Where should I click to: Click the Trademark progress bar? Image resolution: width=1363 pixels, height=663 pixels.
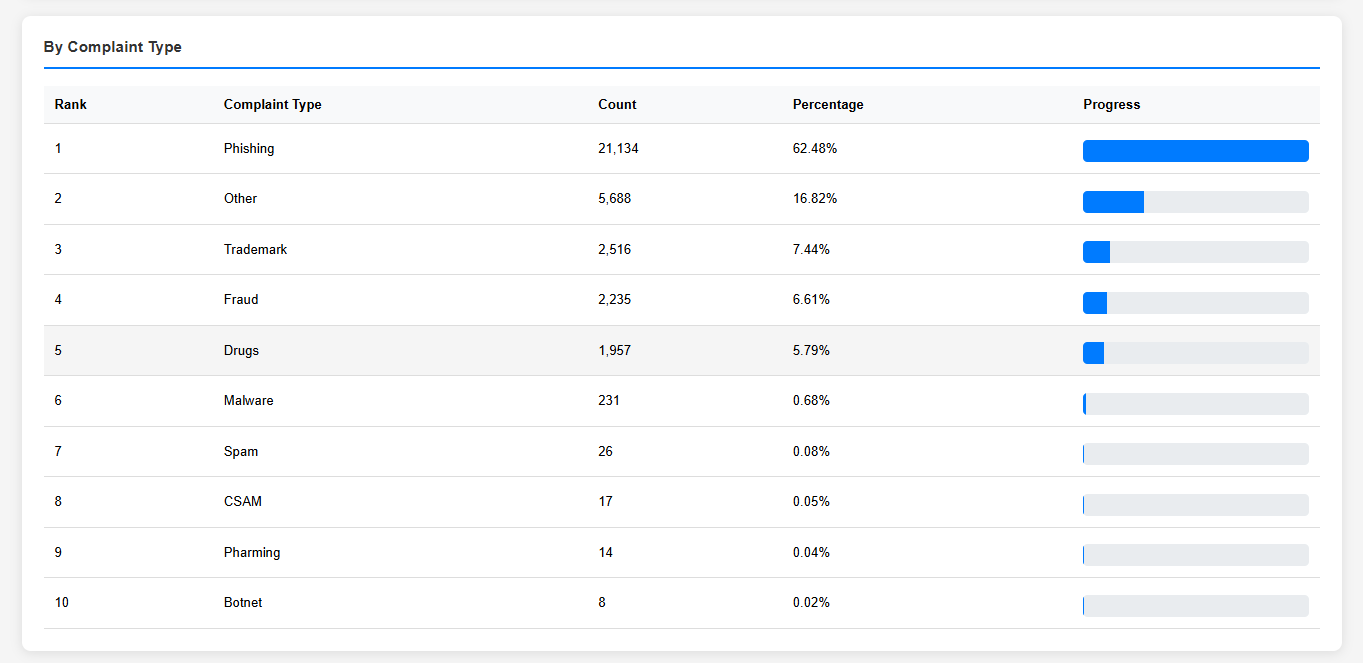point(1195,252)
